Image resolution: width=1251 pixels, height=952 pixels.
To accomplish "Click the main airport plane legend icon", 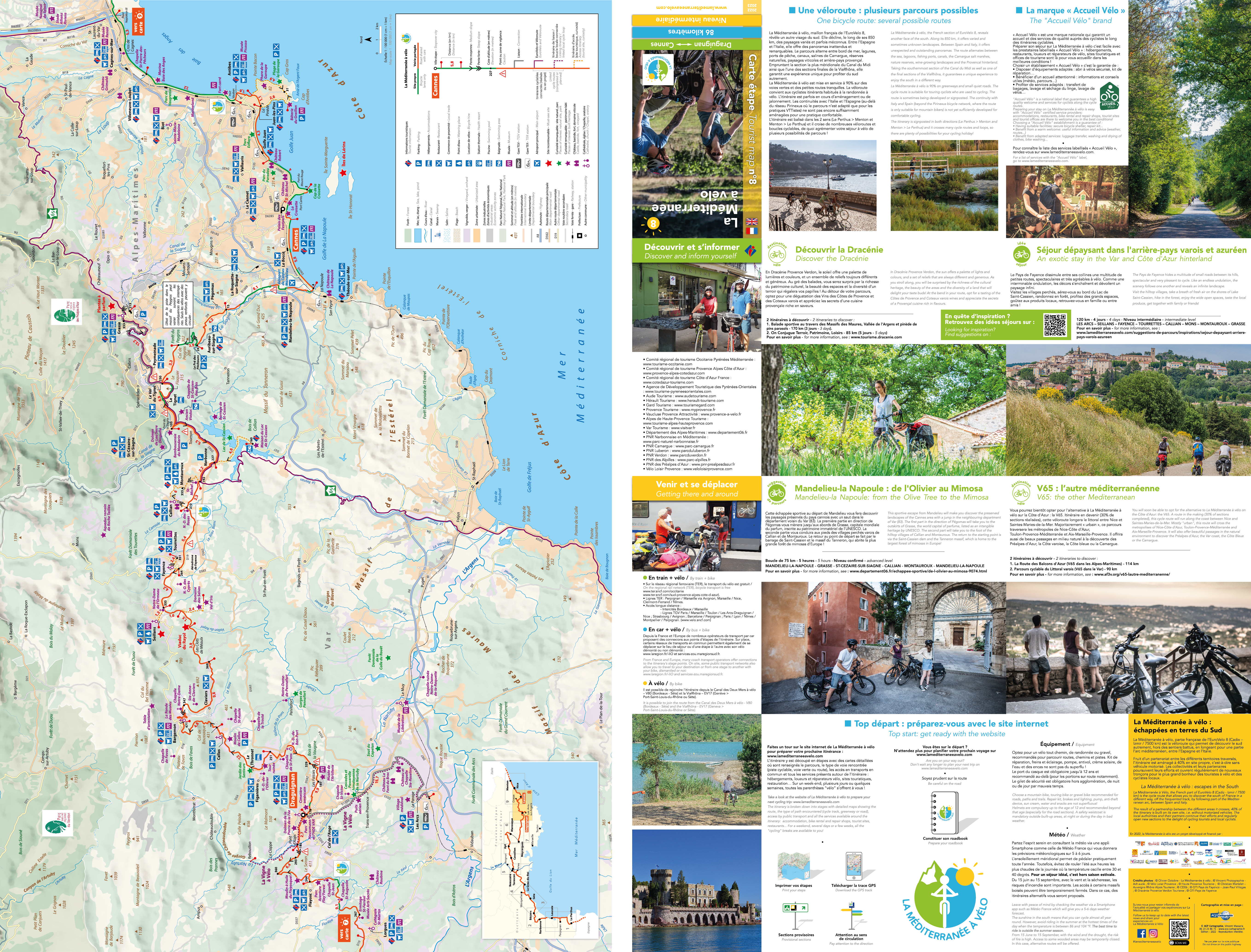I will click(537, 164).
